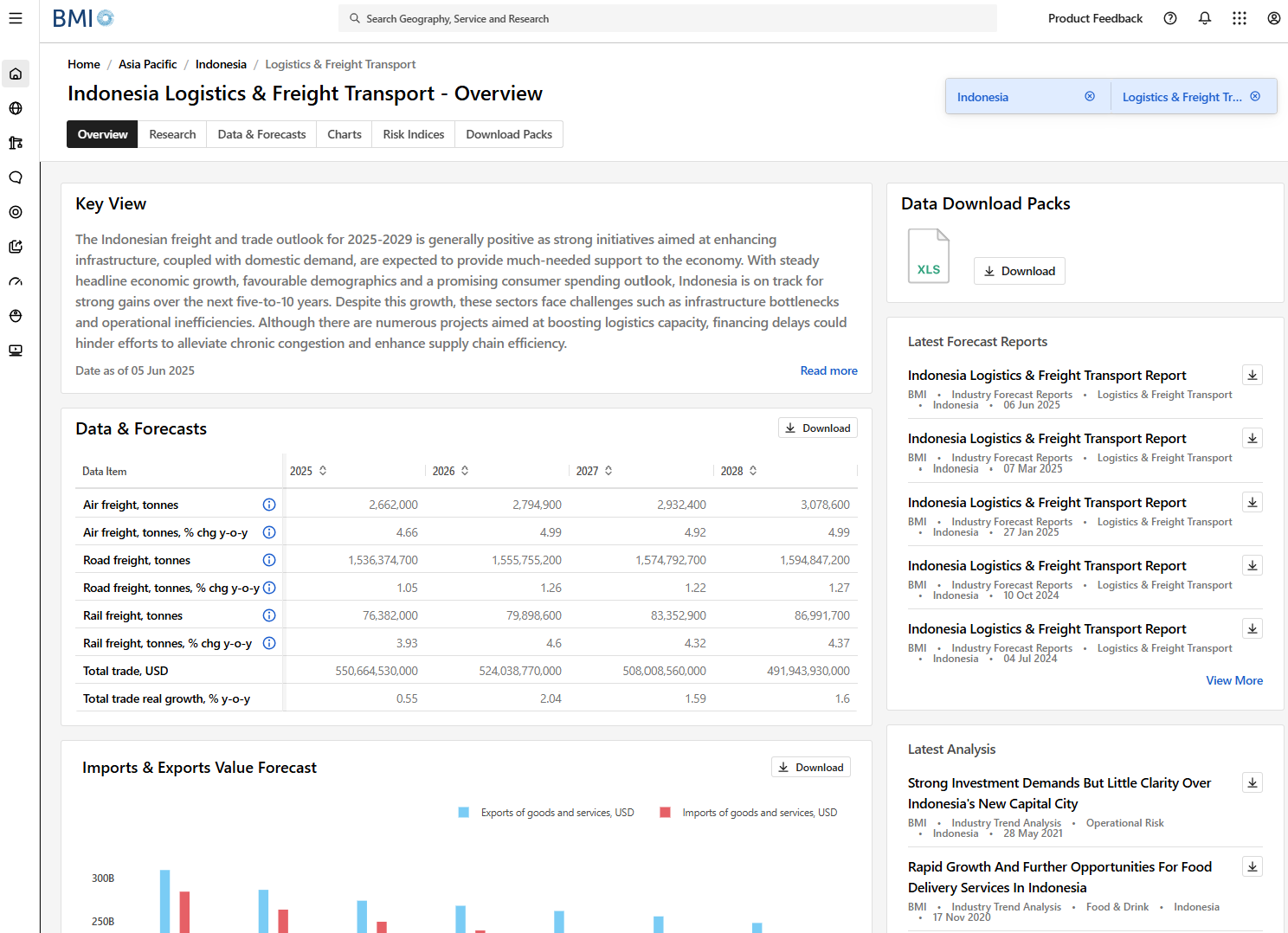Click View More under Latest Forecast Reports
This screenshot has height=933, width=1288.
click(x=1233, y=680)
